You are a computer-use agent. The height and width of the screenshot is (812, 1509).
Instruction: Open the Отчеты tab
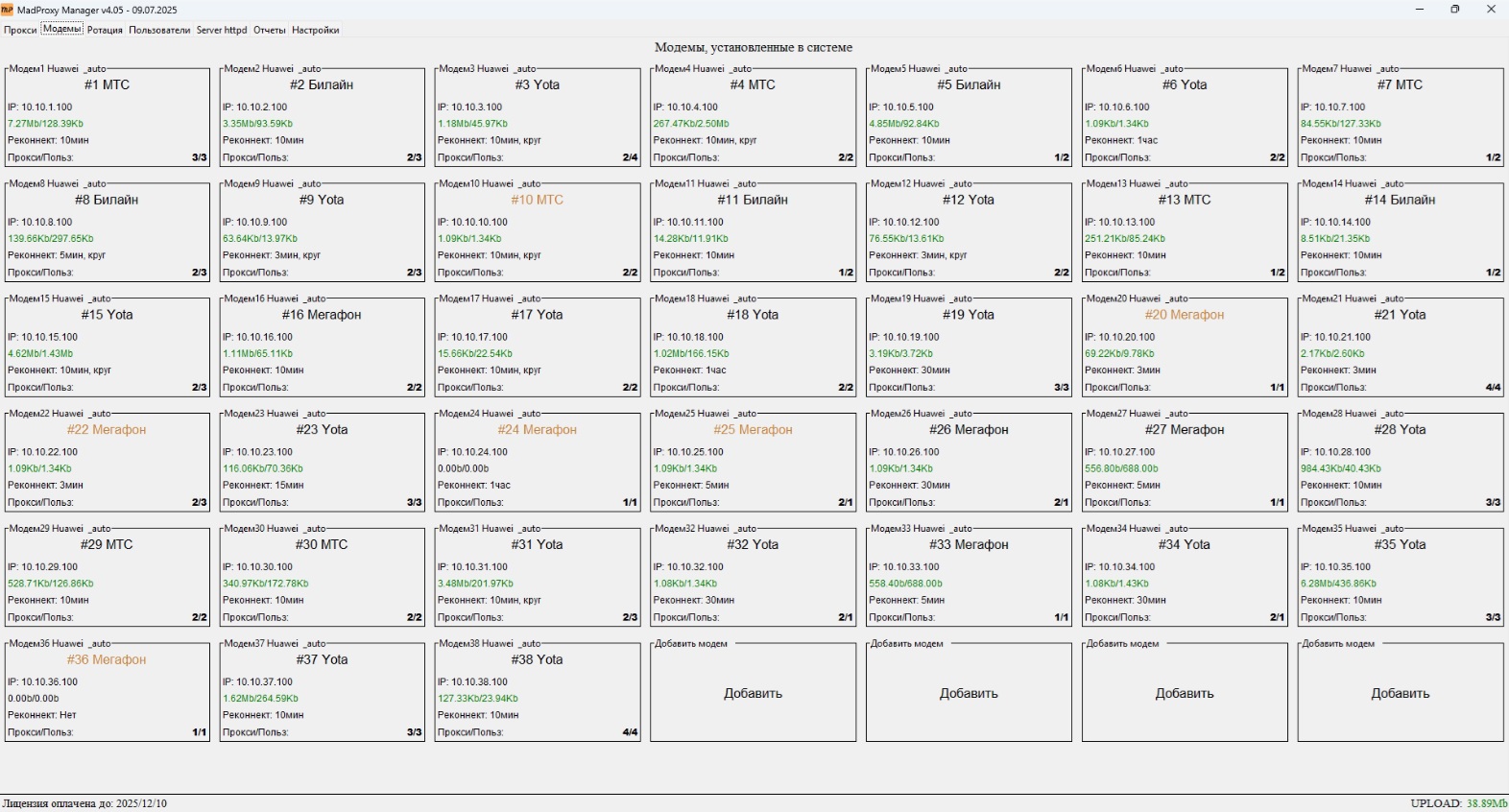[x=270, y=30]
